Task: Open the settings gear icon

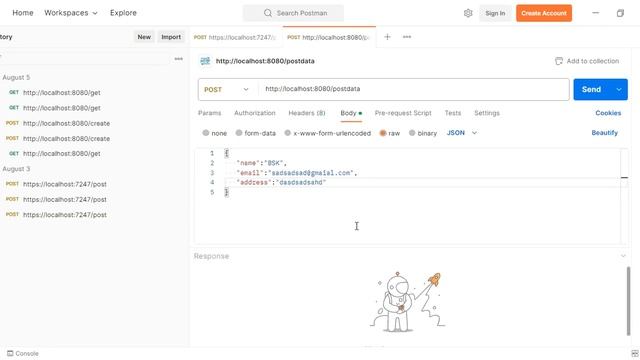Action: 468,13
